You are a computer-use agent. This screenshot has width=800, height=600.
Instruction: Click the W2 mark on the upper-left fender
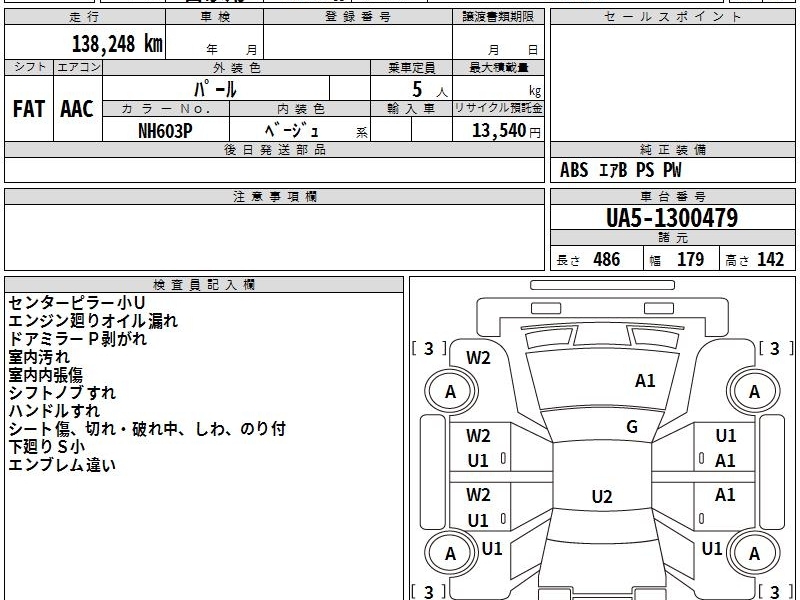(x=478, y=358)
